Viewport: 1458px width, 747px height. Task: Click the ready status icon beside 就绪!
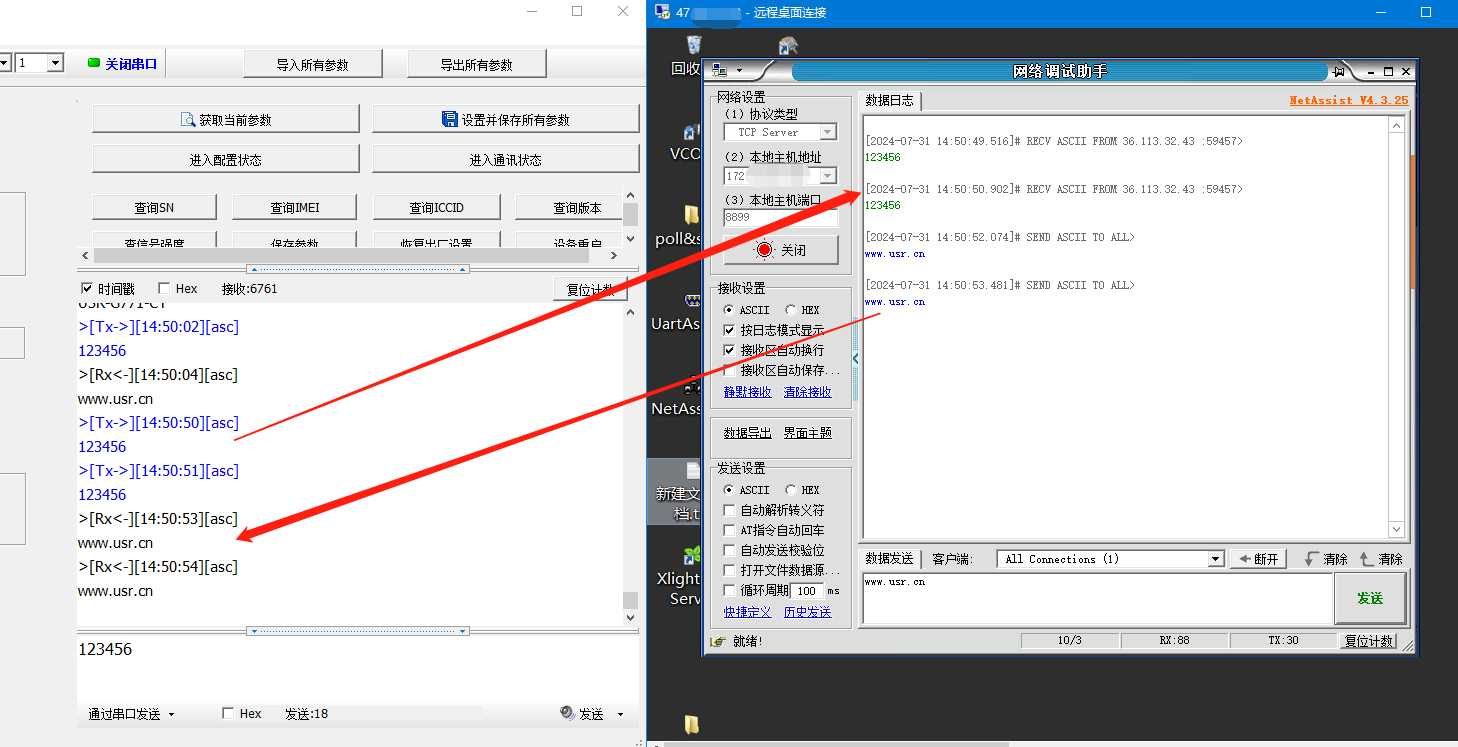tap(718, 641)
